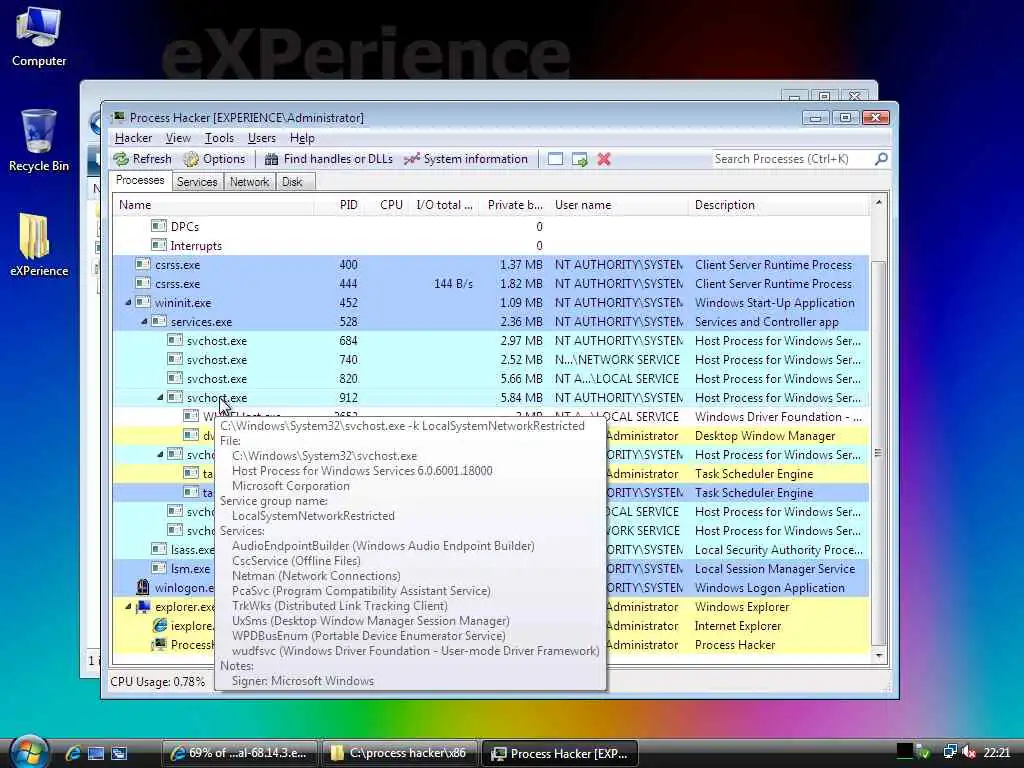The width and height of the screenshot is (1024, 768).
Task: Open the Hacker menu
Action: coord(133,138)
